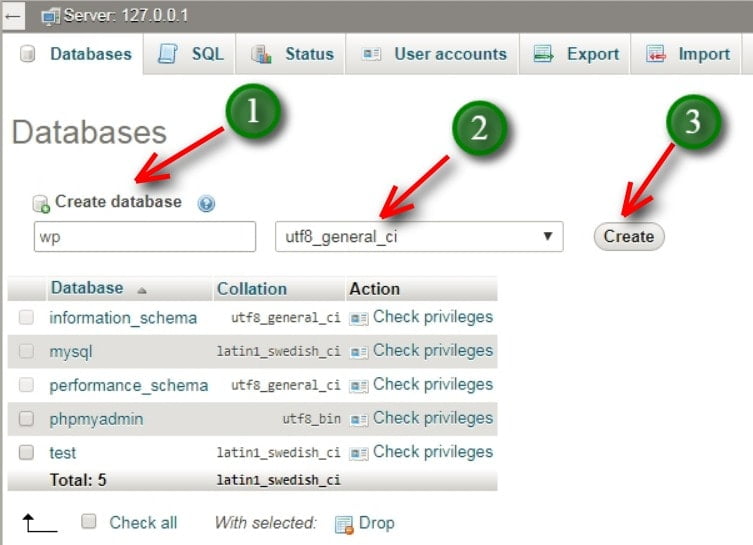Click the back arrow beside Server
Image resolution: width=753 pixels, height=545 pixels.
point(12,17)
